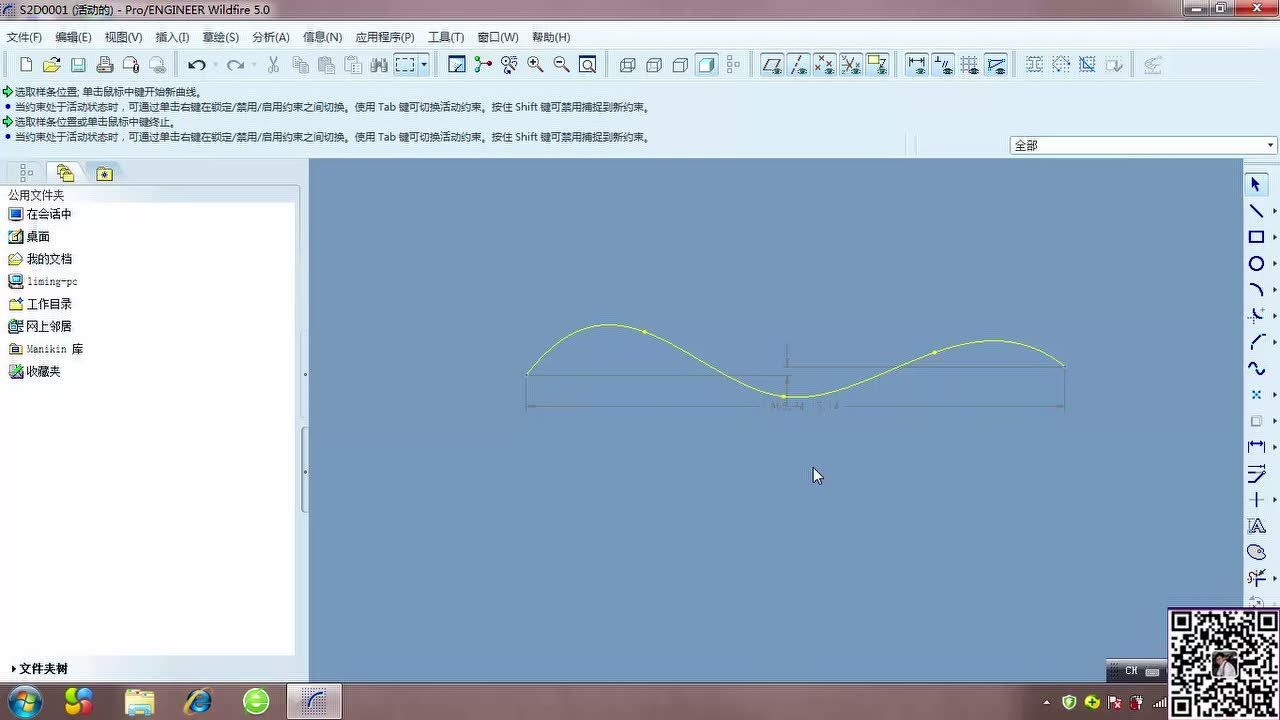Click the Save disk icon
The height and width of the screenshot is (720, 1280).
78,65
